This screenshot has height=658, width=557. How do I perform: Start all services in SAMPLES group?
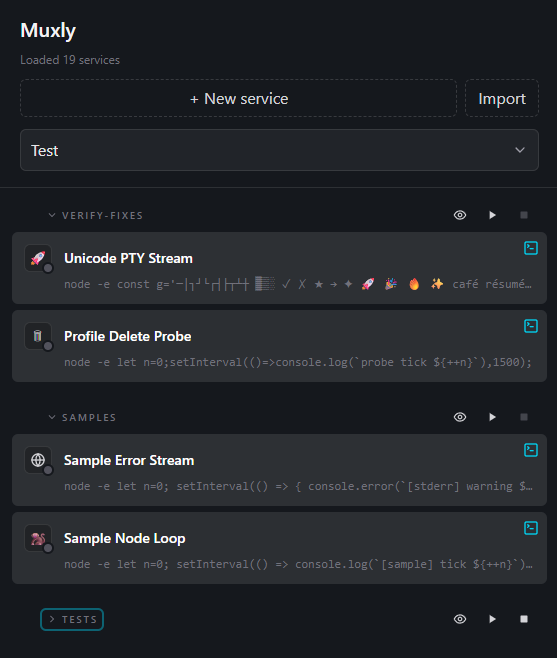[x=492, y=417]
